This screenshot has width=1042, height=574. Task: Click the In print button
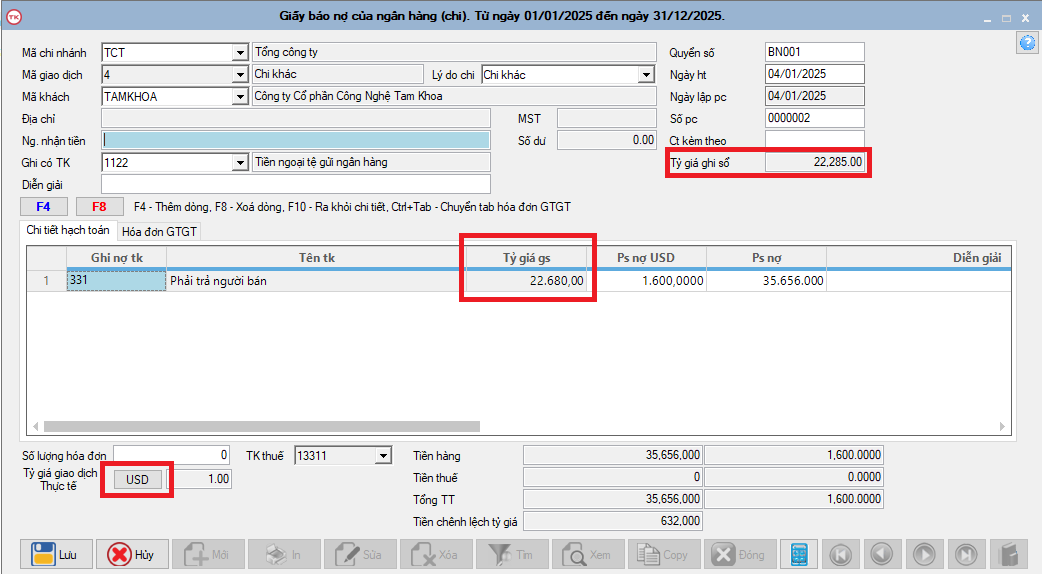click(284, 554)
